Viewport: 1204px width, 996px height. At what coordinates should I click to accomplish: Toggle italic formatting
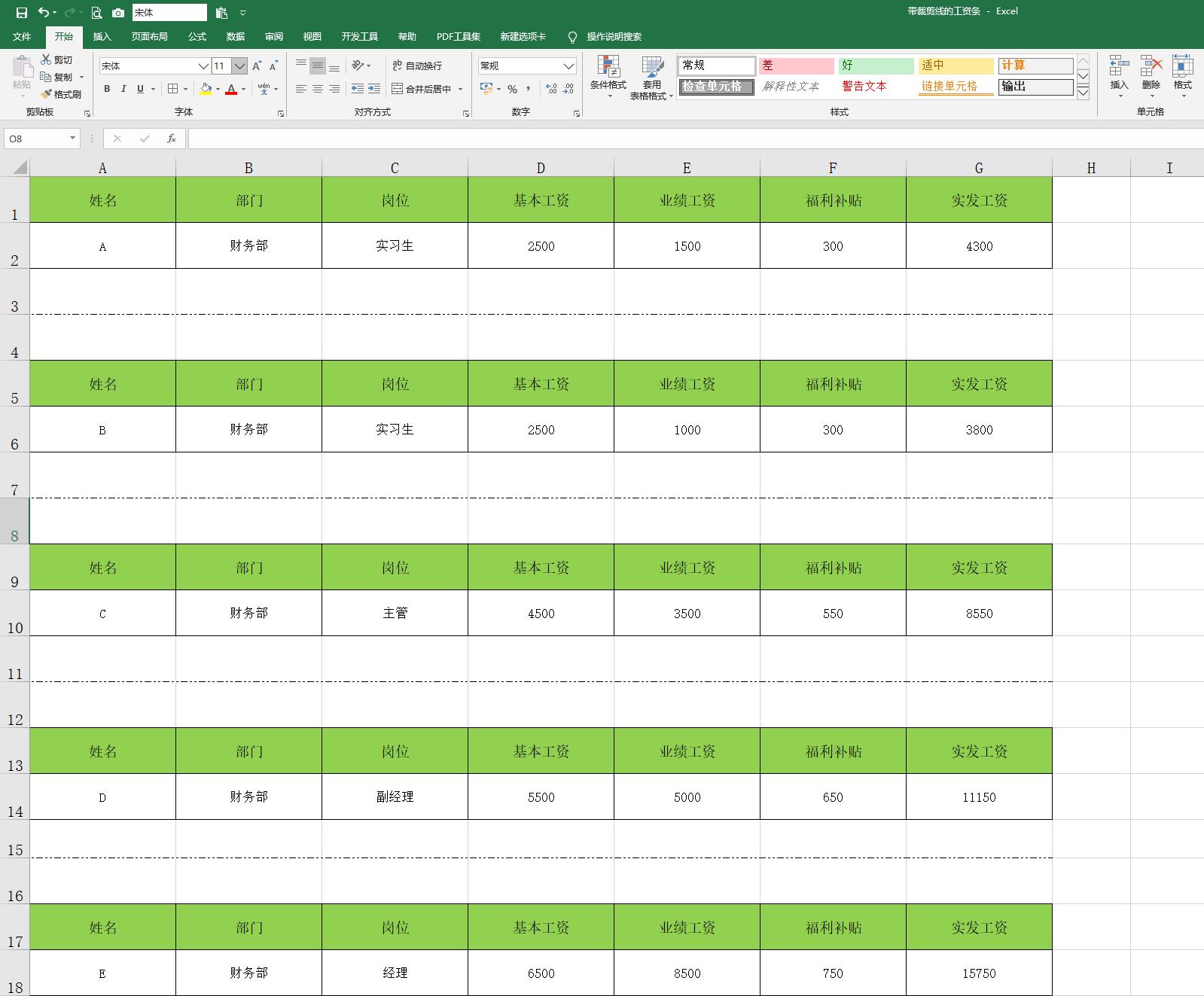click(x=123, y=89)
